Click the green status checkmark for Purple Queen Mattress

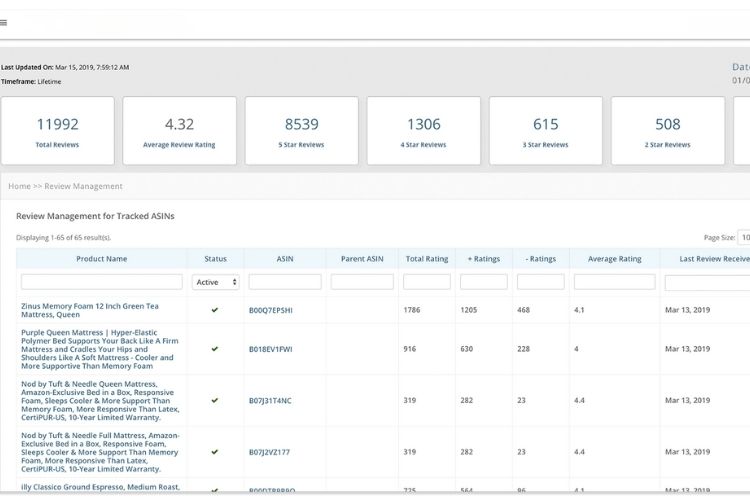[x=215, y=349]
